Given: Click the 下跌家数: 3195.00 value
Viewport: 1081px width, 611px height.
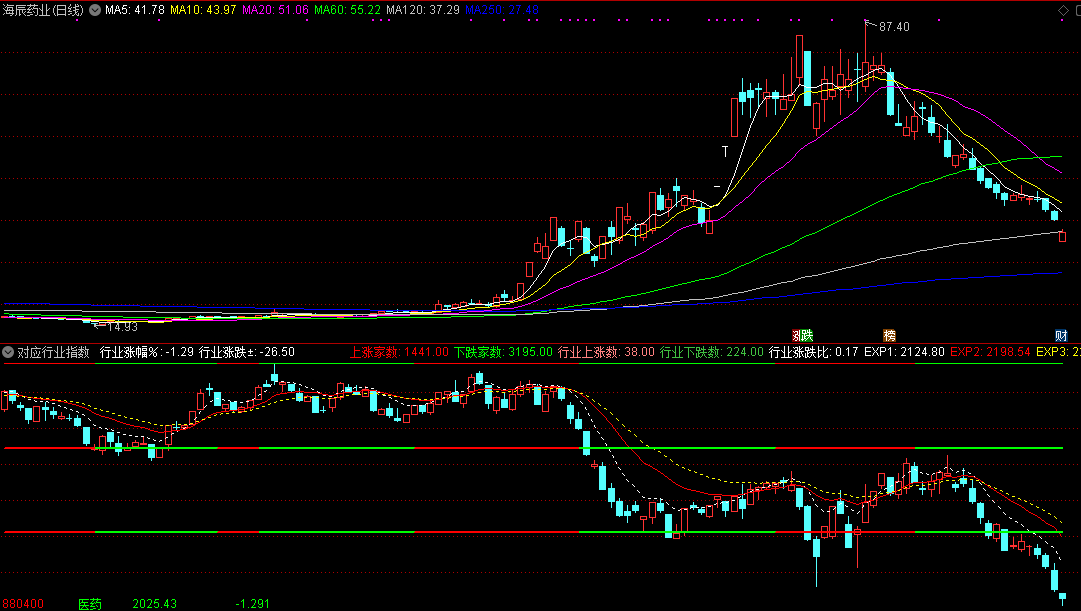Looking at the screenshot, I should tap(503, 352).
